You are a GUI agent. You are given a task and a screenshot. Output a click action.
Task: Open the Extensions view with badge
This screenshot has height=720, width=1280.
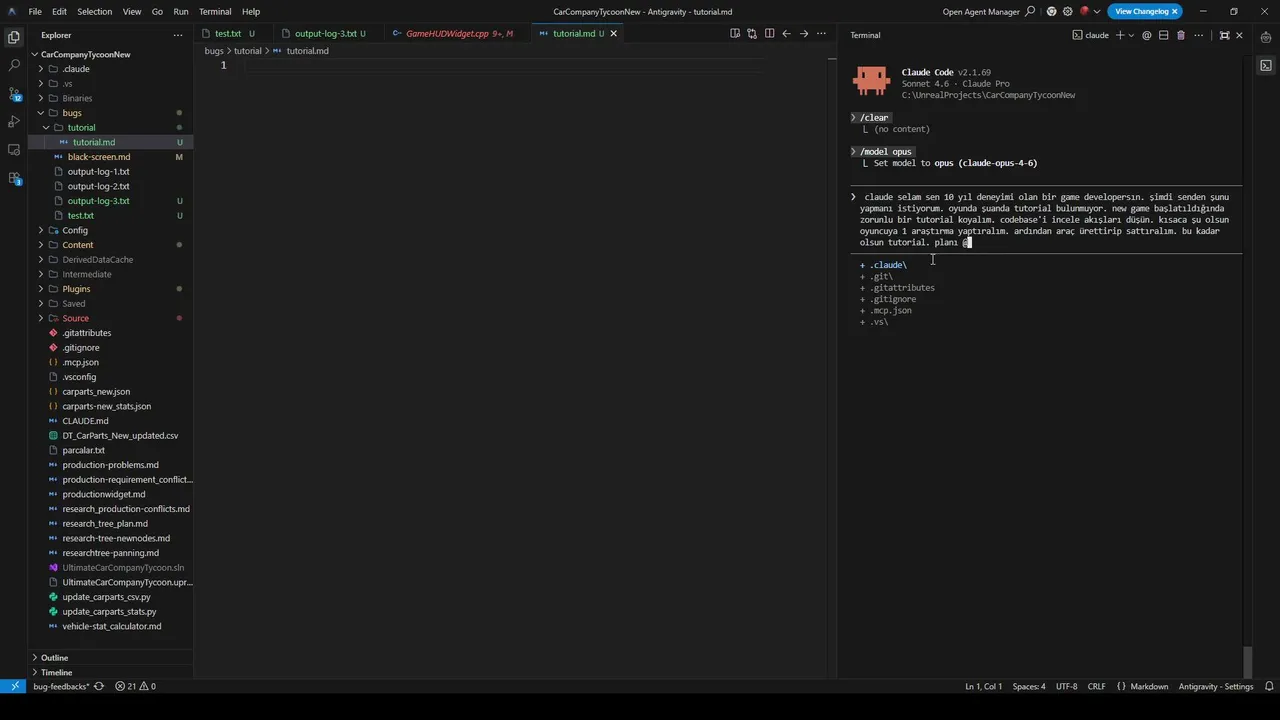pos(14,178)
